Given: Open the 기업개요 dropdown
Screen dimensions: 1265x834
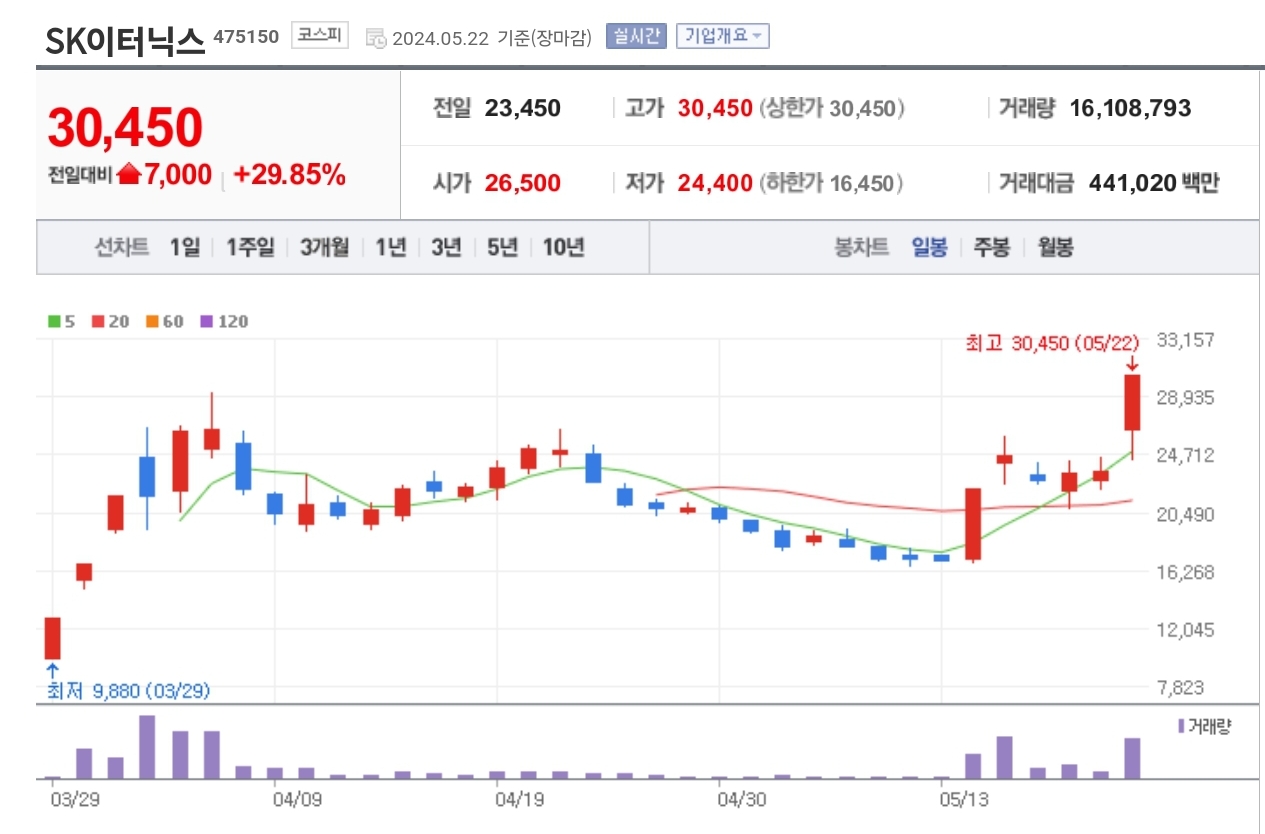Looking at the screenshot, I should pos(722,36).
